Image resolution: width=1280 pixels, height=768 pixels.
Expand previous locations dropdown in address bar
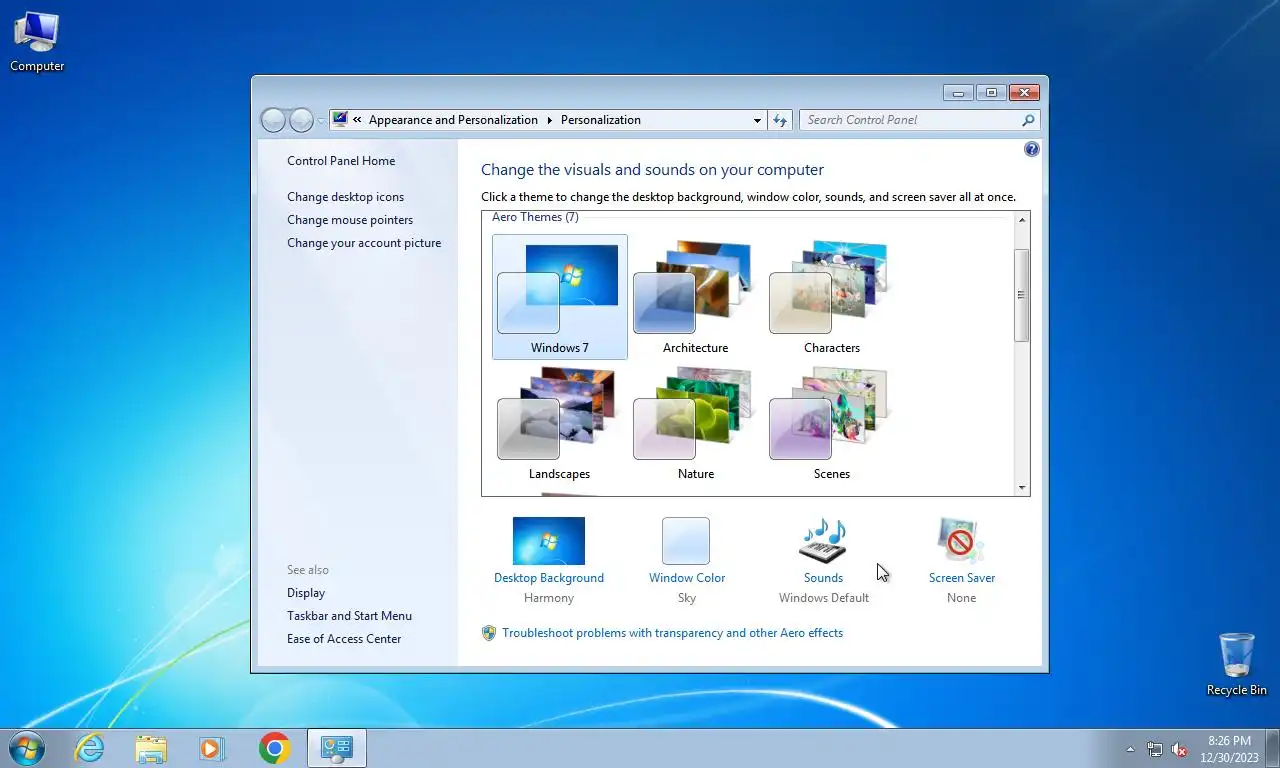point(757,120)
